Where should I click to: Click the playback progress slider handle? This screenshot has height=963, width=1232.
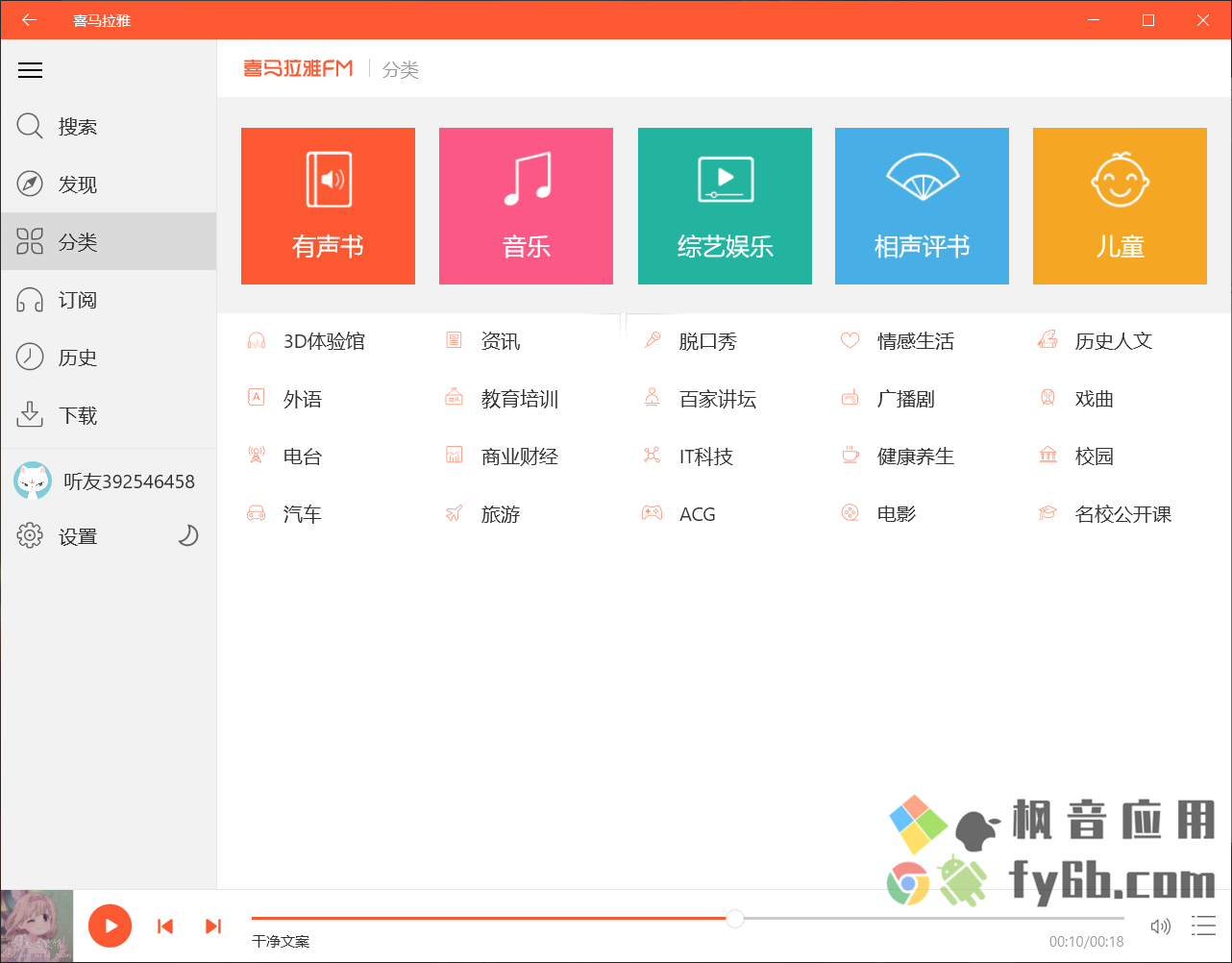point(735,919)
